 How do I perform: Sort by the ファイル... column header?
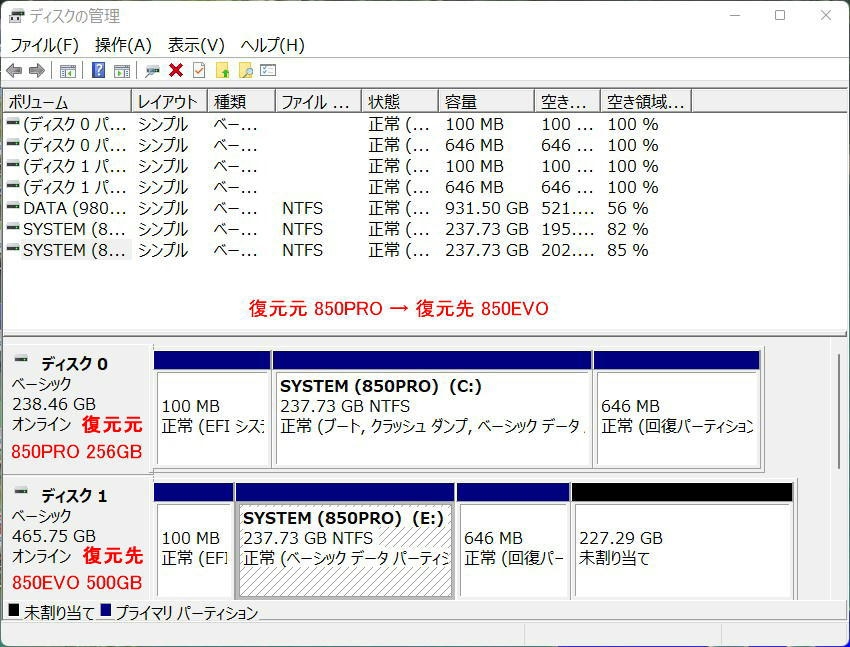[318, 101]
